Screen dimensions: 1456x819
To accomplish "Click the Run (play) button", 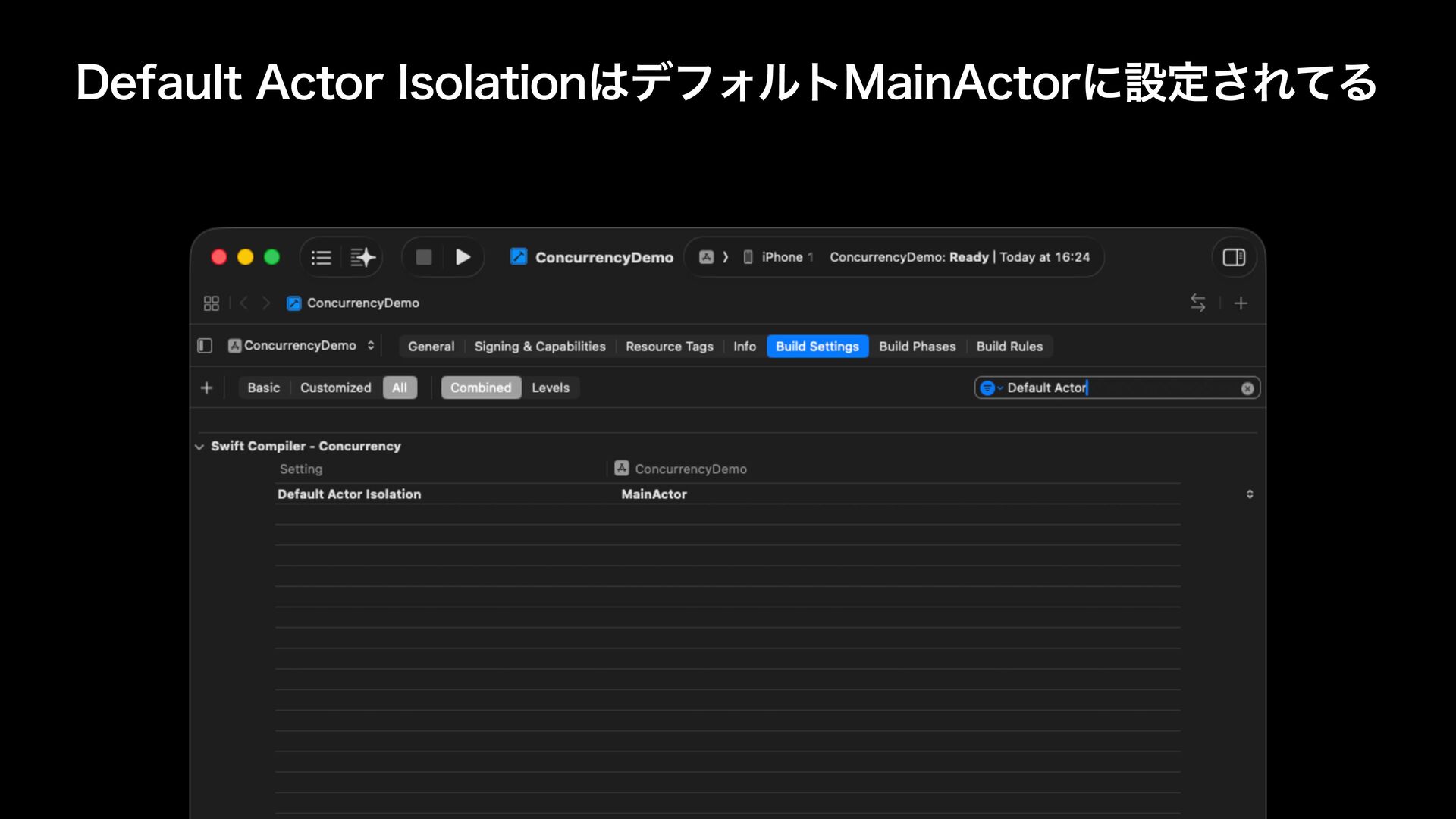I will (x=463, y=258).
